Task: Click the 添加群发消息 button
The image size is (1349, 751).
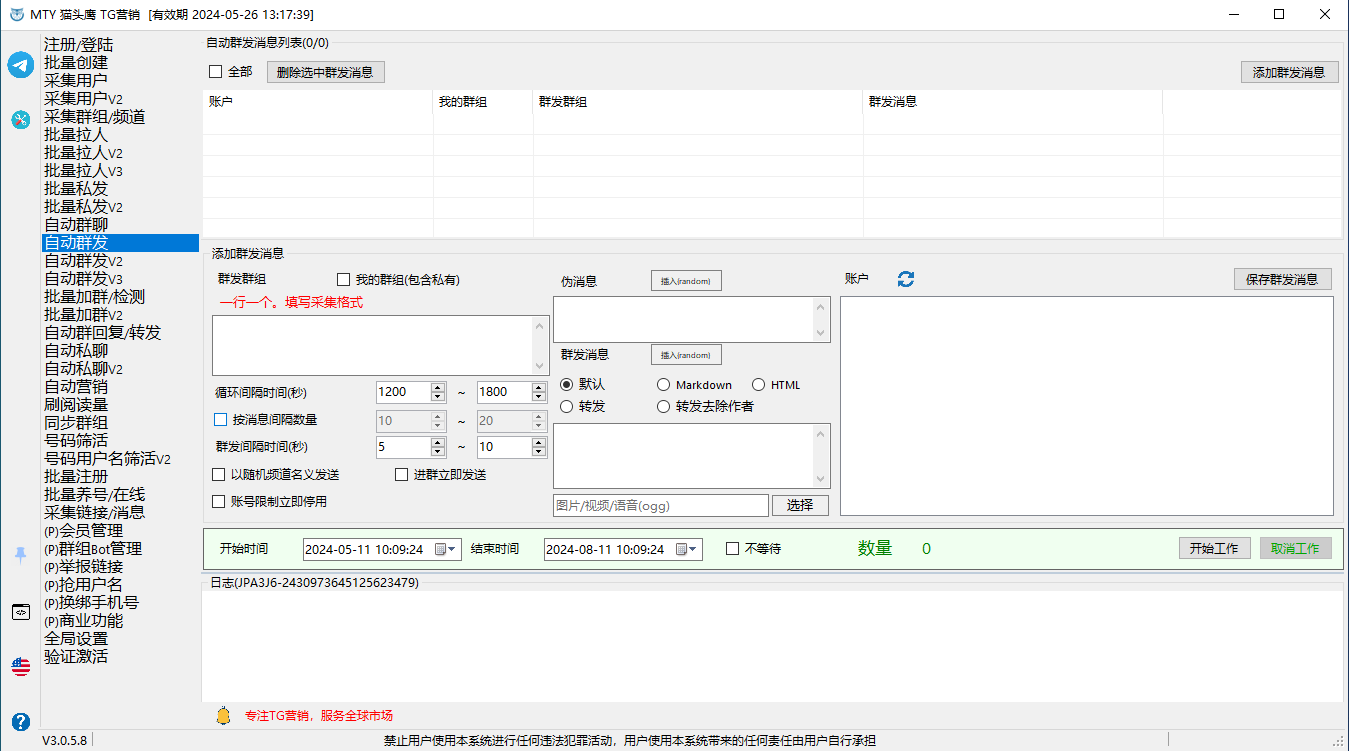Action: click(1289, 72)
